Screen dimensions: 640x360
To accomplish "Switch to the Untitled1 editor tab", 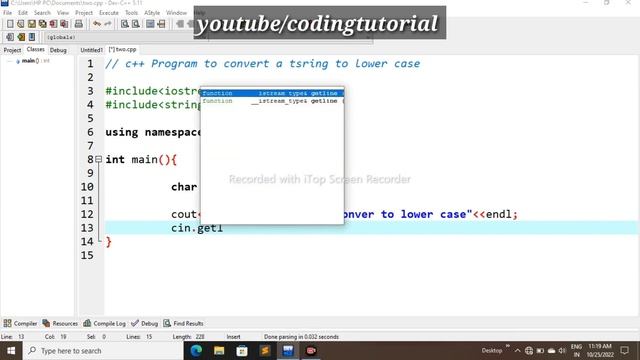I will point(91,50).
